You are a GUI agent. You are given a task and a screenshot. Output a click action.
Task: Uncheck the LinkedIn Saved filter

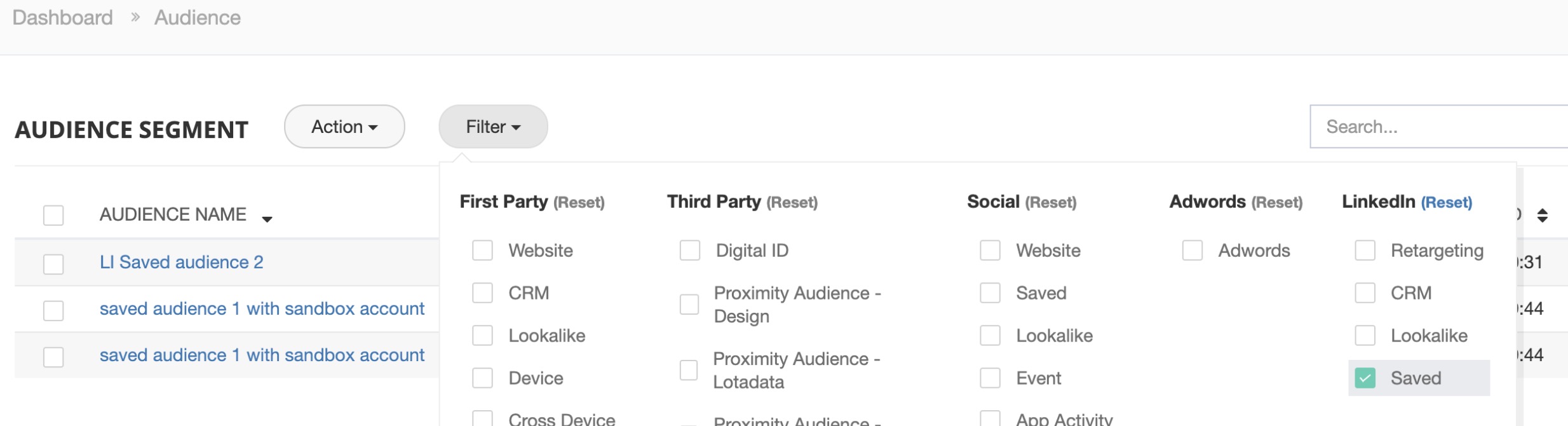(1365, 378)
